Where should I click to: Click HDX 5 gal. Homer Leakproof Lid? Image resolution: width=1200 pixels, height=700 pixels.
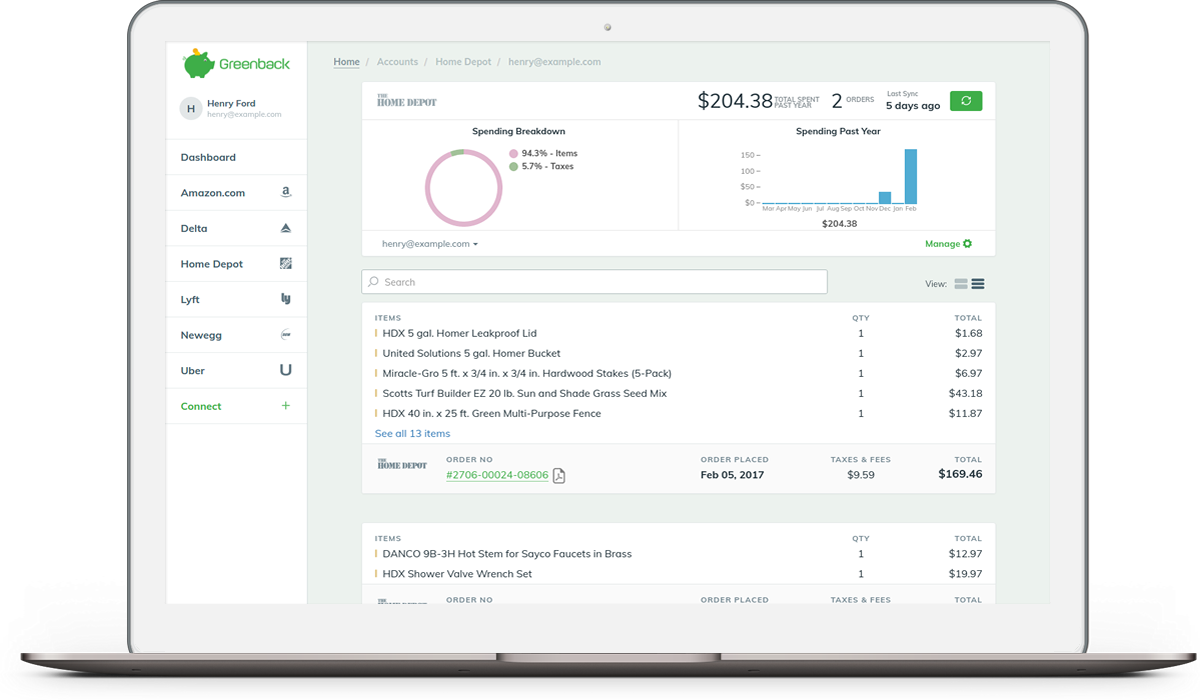[x=460, y=333]
